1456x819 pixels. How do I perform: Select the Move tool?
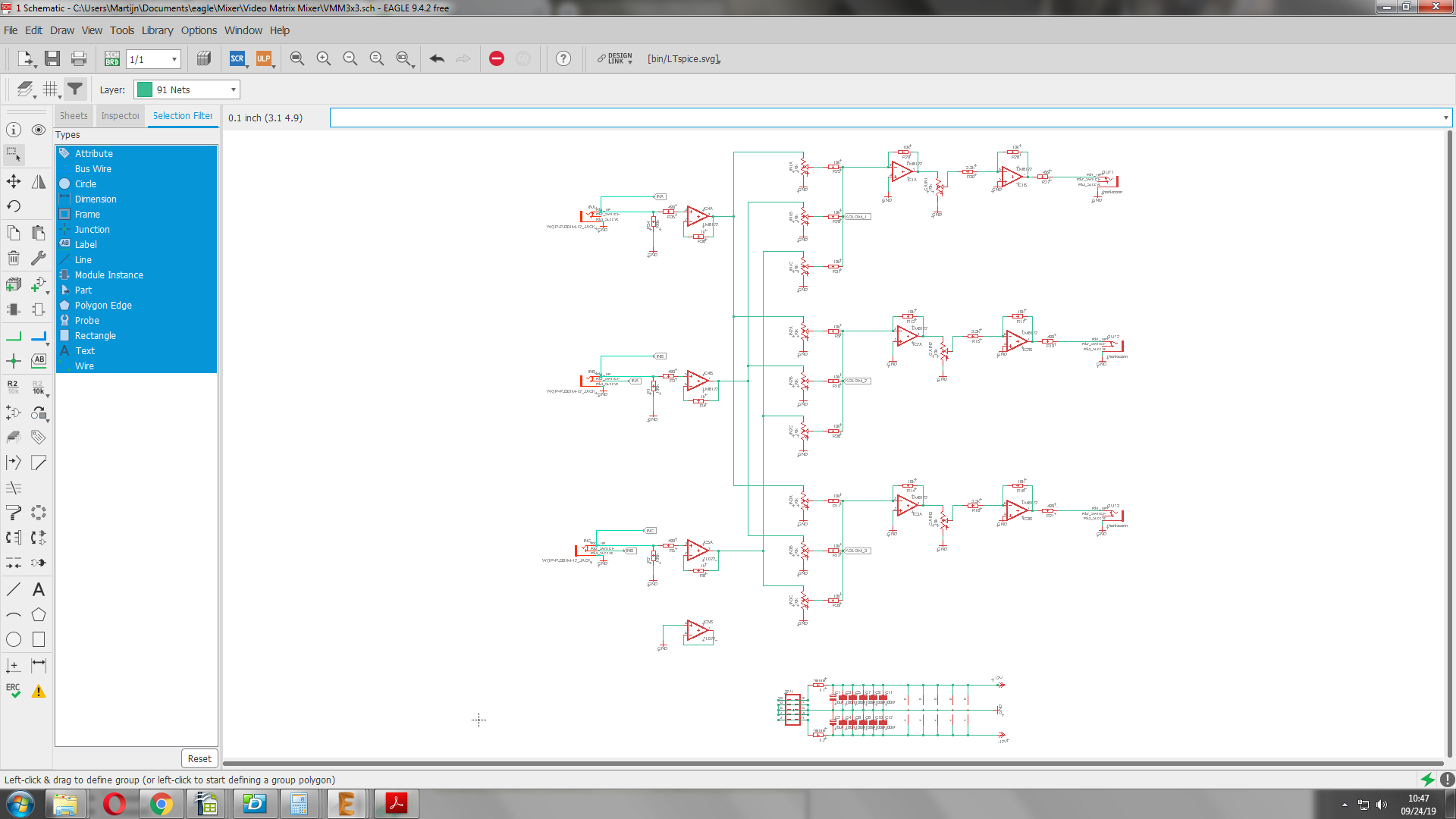tap(14, 181)
